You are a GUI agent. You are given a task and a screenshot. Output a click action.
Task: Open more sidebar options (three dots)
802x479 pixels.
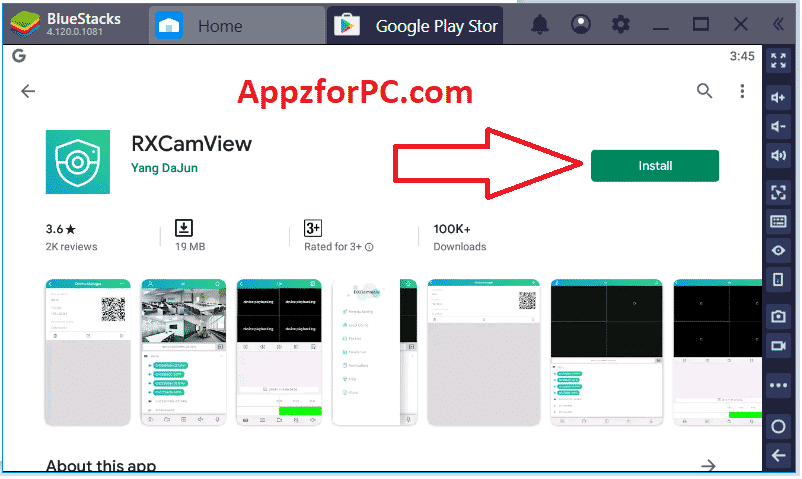(x=778, y=385)
